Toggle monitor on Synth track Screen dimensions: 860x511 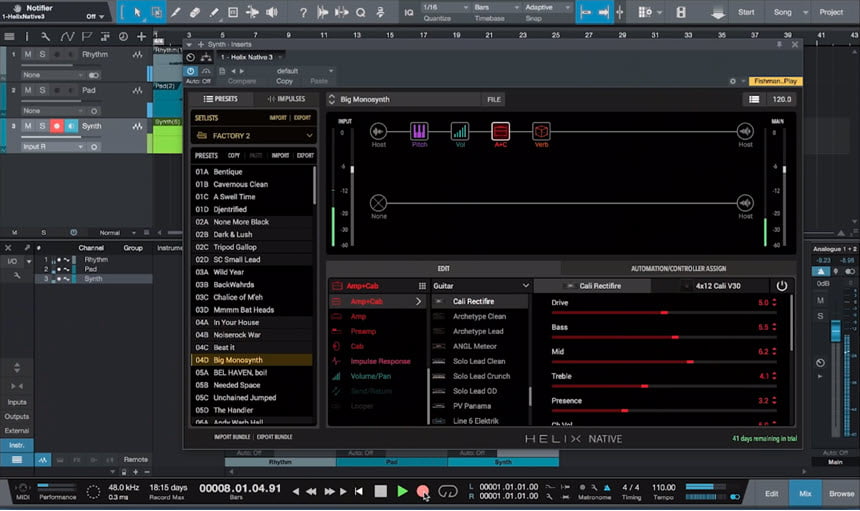(x=71, y=126)
